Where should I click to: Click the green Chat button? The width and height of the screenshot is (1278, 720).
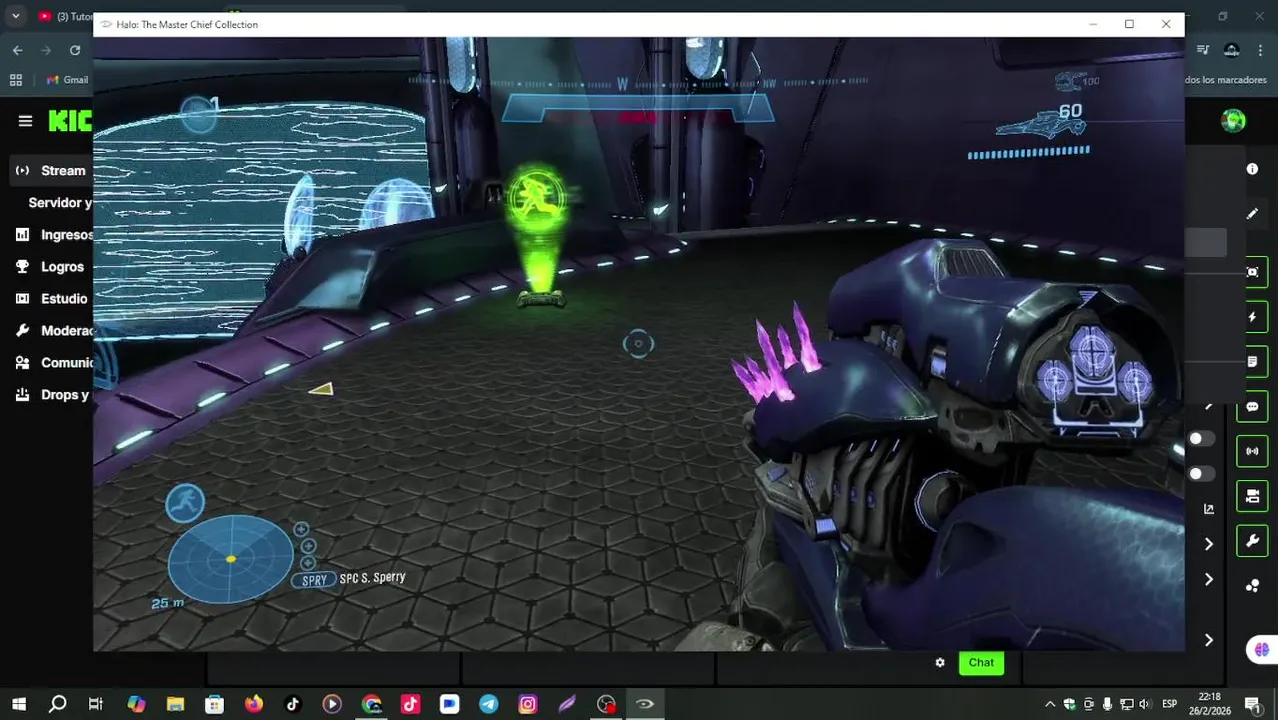point(981,662)
